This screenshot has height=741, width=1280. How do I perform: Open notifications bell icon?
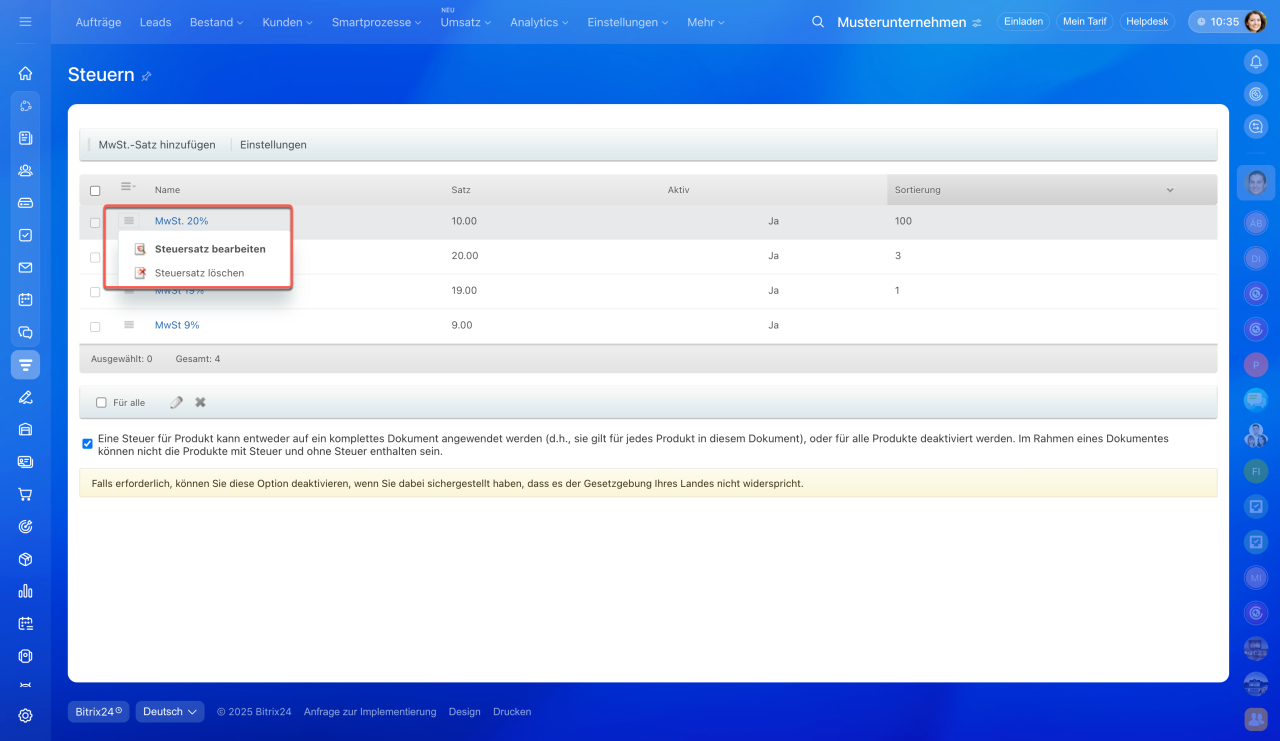pos(1256,62)
